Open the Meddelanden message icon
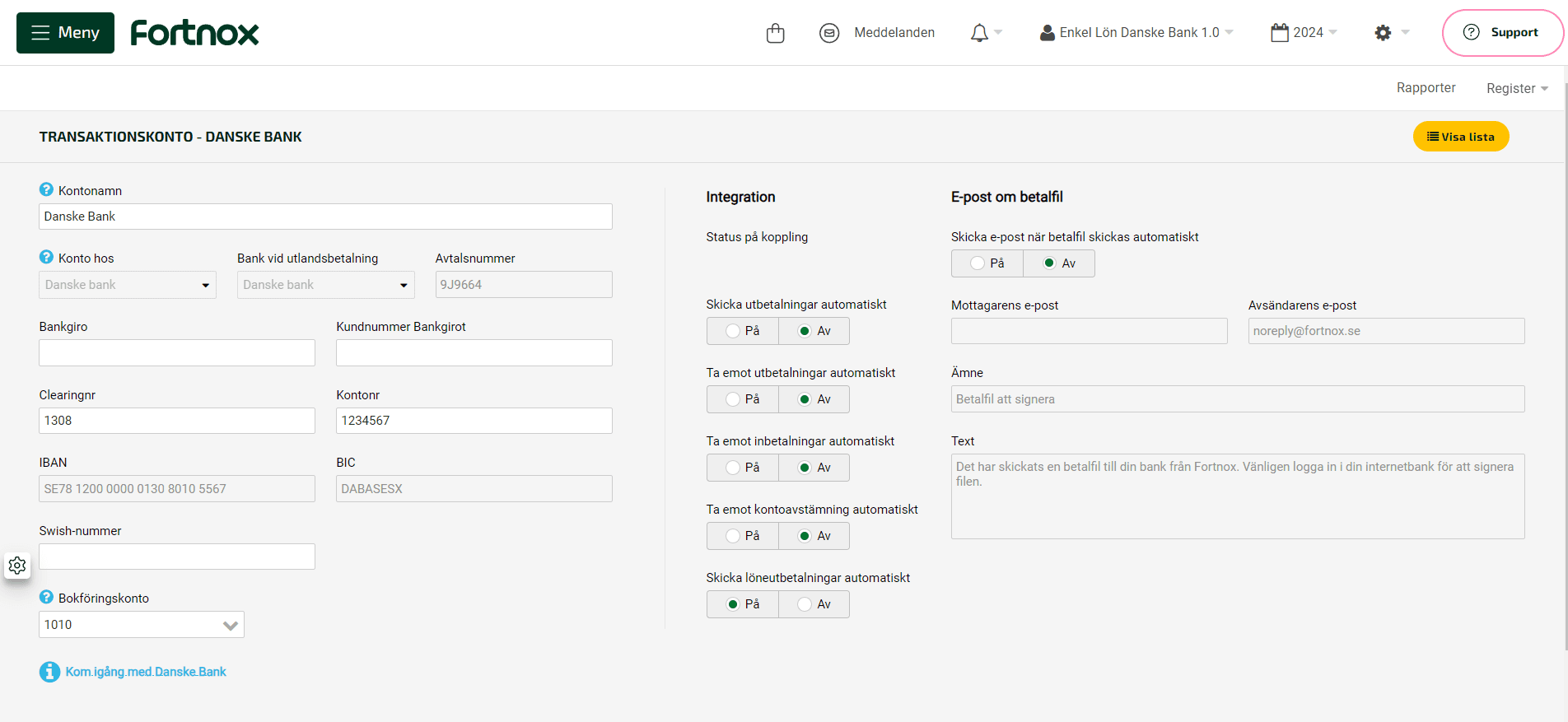The image size is (1568, 722). (x=829, y=33)
